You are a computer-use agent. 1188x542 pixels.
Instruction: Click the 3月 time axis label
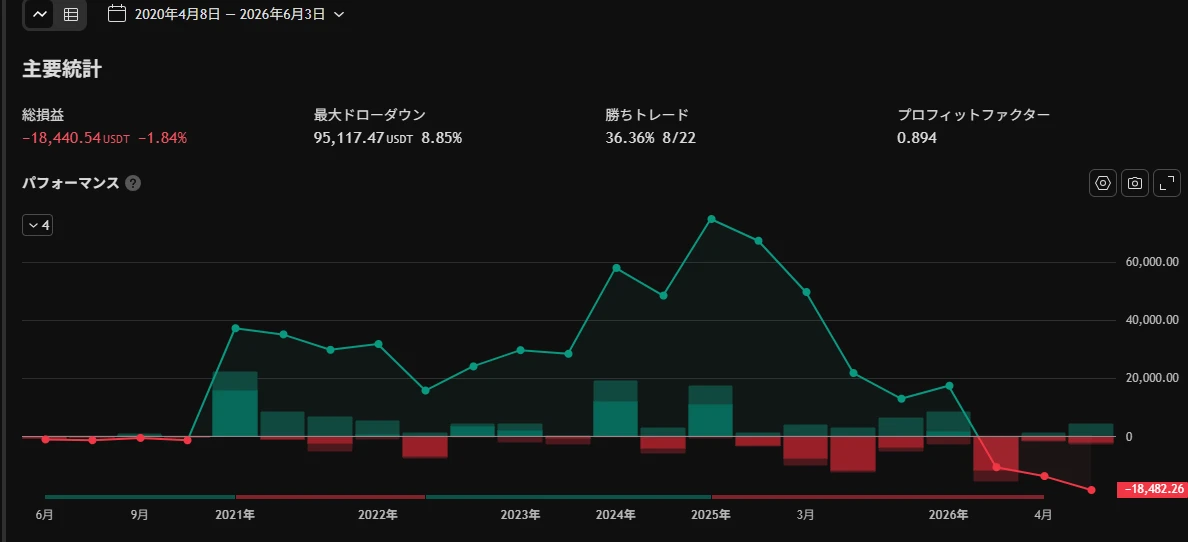[x=806, y=515]
